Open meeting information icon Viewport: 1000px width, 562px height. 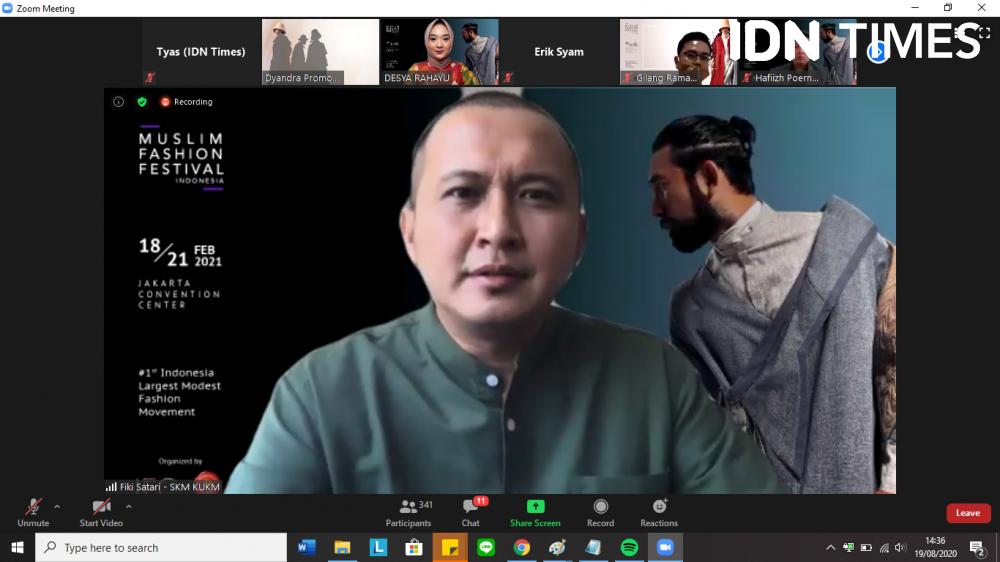point(119,101)
